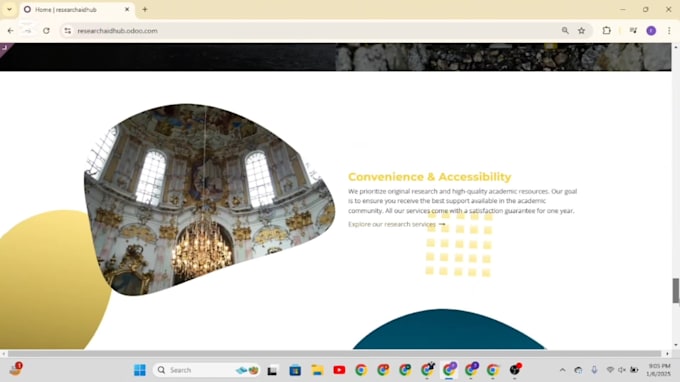
Task: Open YouTube from the taskbar
Action: (x=339, y=370)
